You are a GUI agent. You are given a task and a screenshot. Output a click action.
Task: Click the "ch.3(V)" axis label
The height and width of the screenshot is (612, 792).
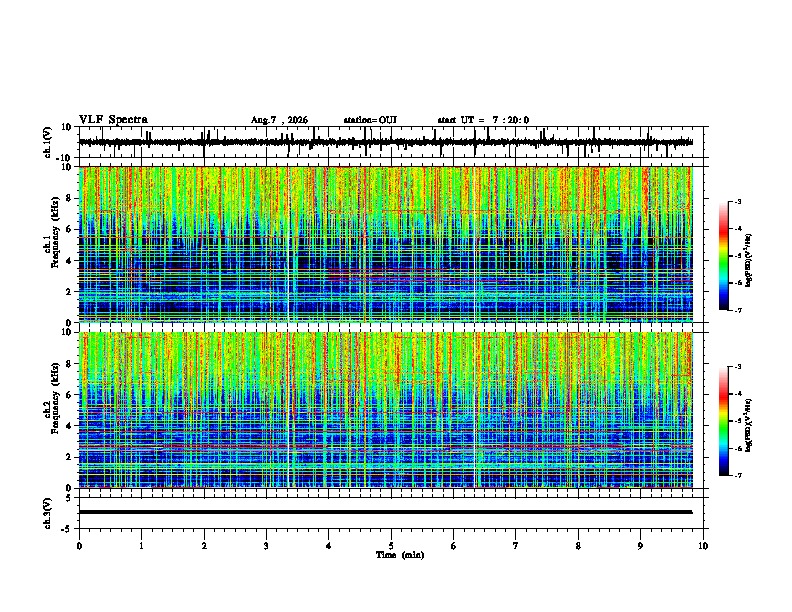click(x=48, y=513)
